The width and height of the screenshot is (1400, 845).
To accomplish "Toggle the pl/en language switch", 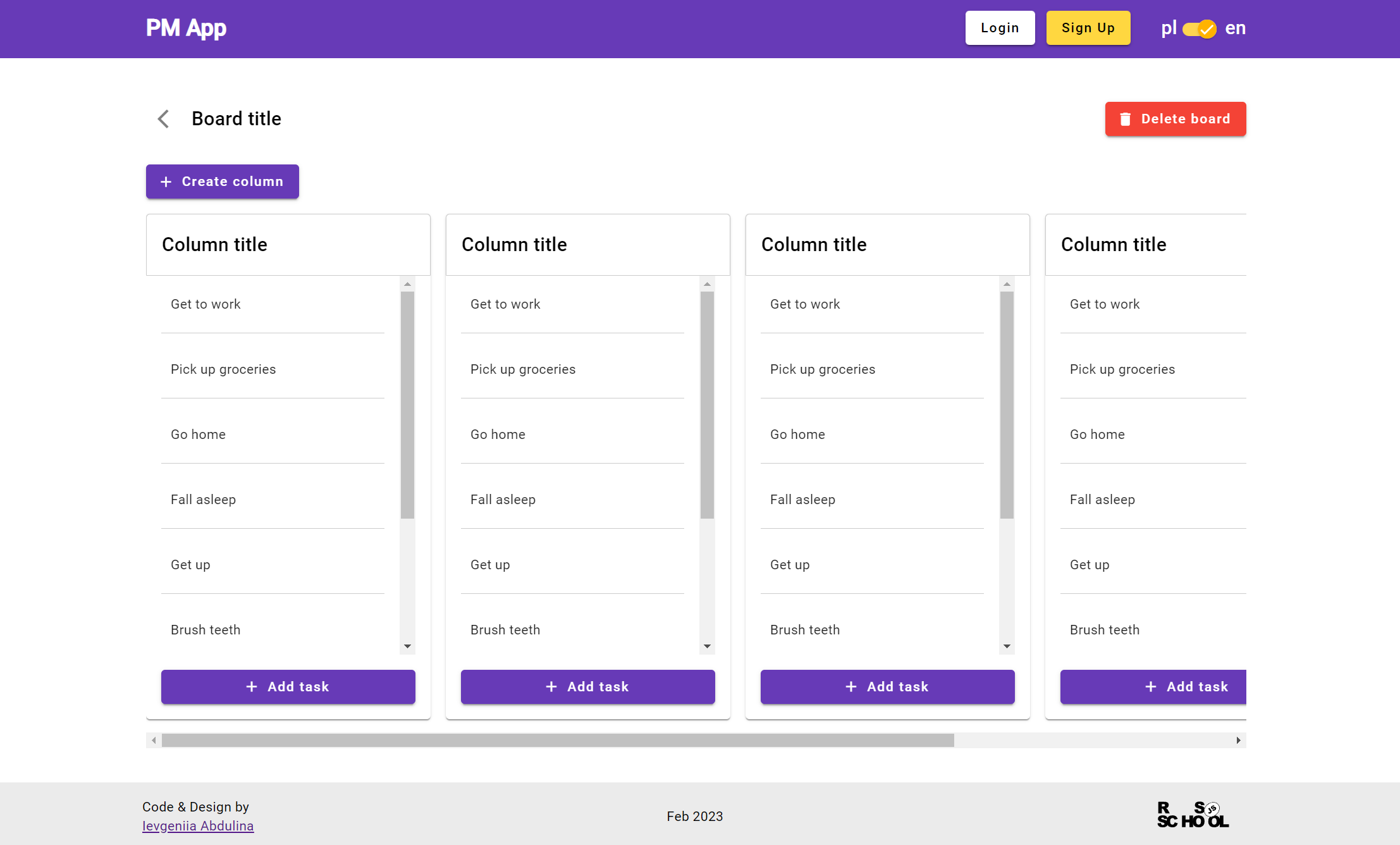I will (1200, 28).
